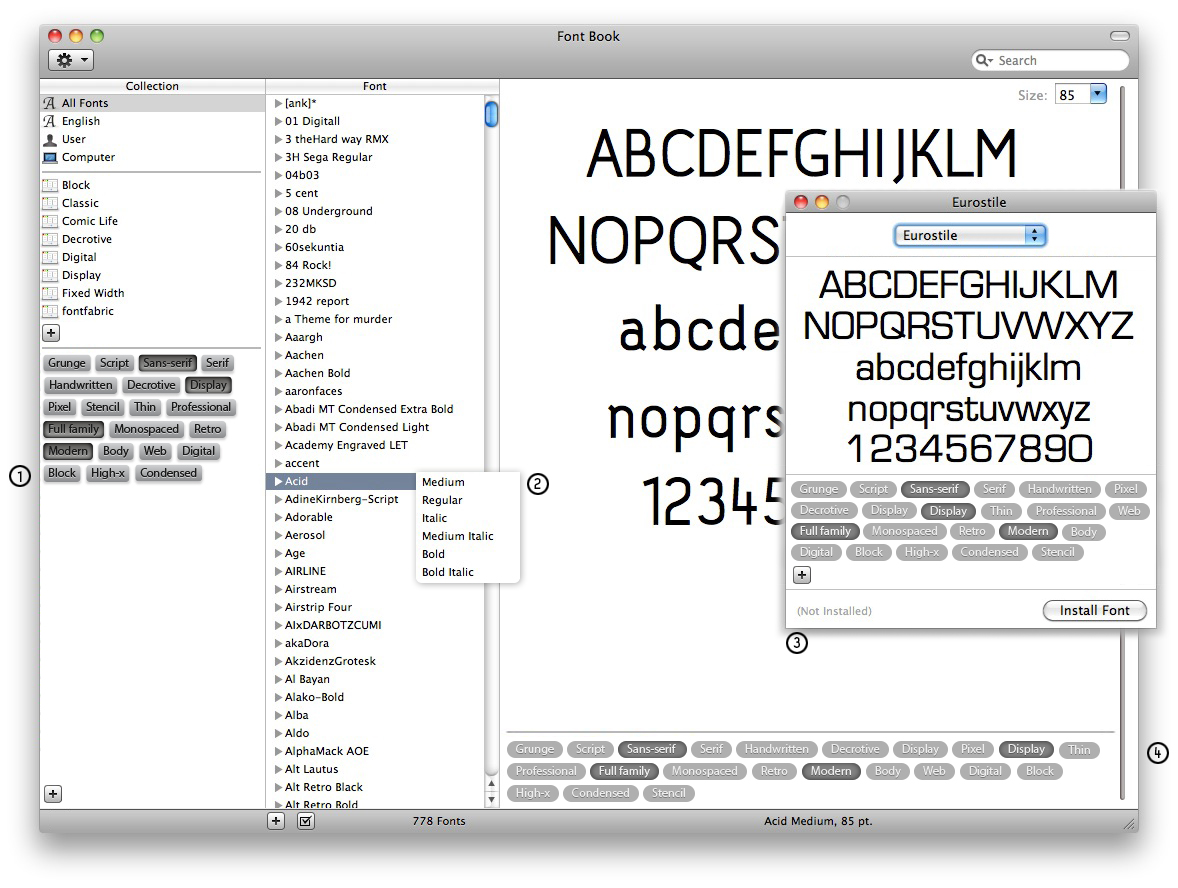Viewport: 1178px width, 888px height.
Task: Open the Fixed Width collection
Action: click(x=153, y=293)
